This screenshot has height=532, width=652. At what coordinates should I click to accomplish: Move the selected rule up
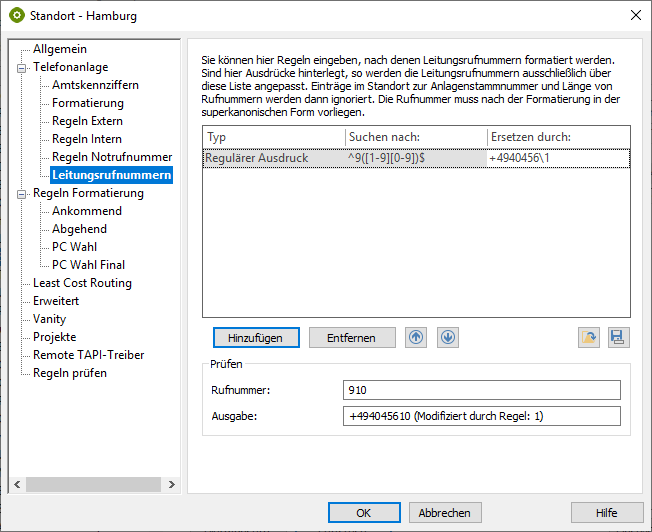(x=416, y=338)
